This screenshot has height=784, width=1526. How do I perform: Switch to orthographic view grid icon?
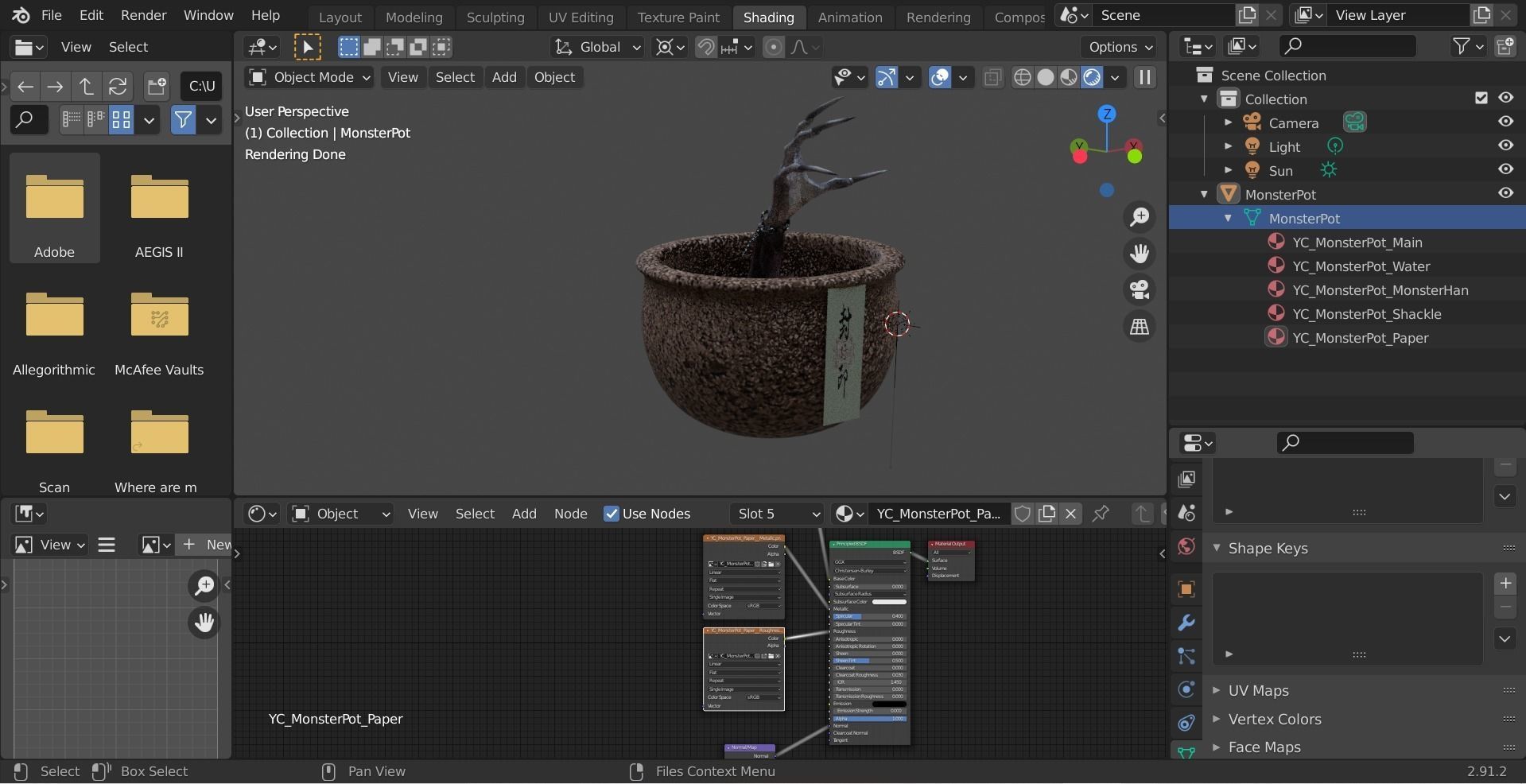point(1140,327)
